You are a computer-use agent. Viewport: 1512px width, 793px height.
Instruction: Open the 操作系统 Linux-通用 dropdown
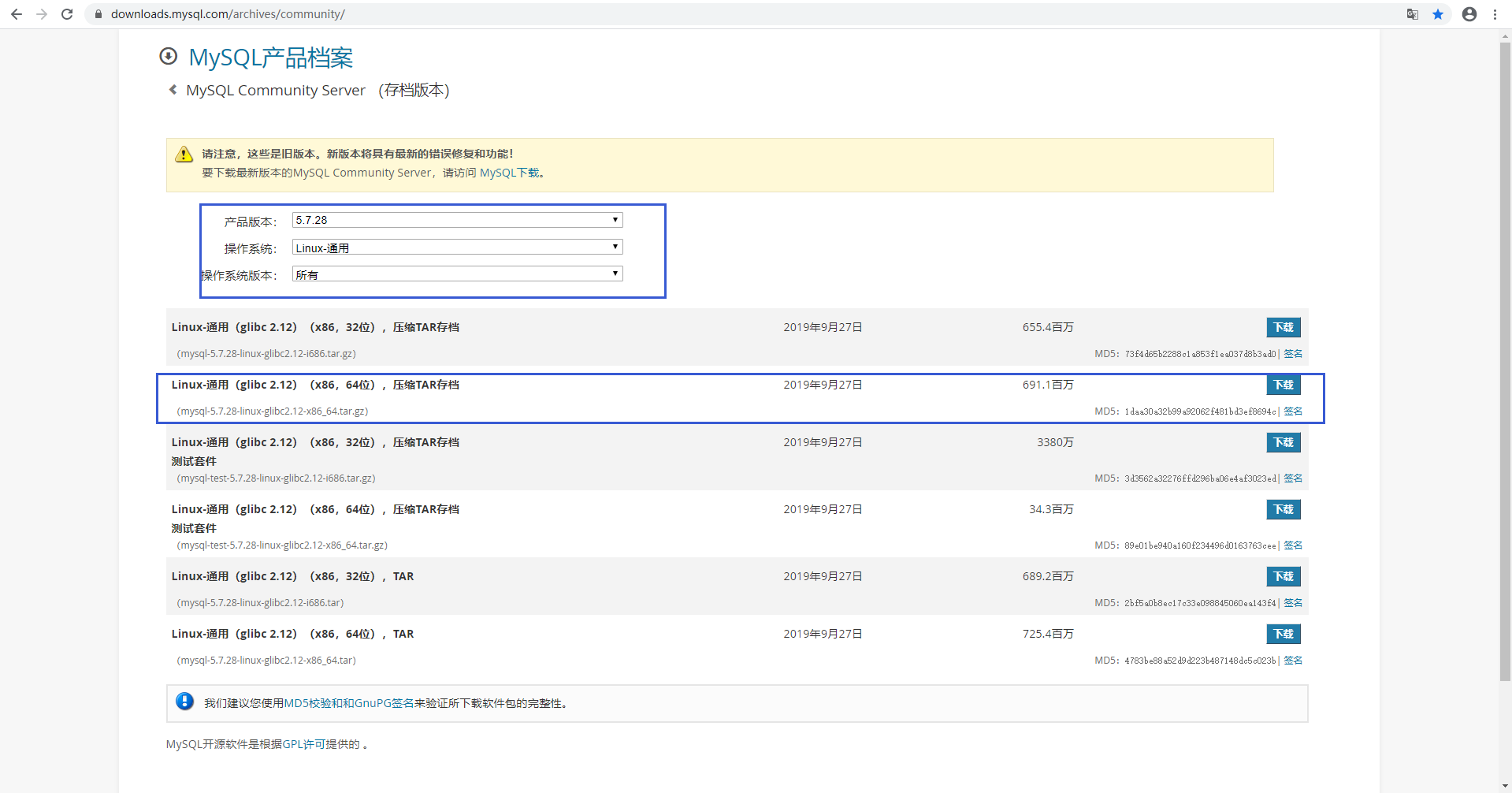[458, 247]
